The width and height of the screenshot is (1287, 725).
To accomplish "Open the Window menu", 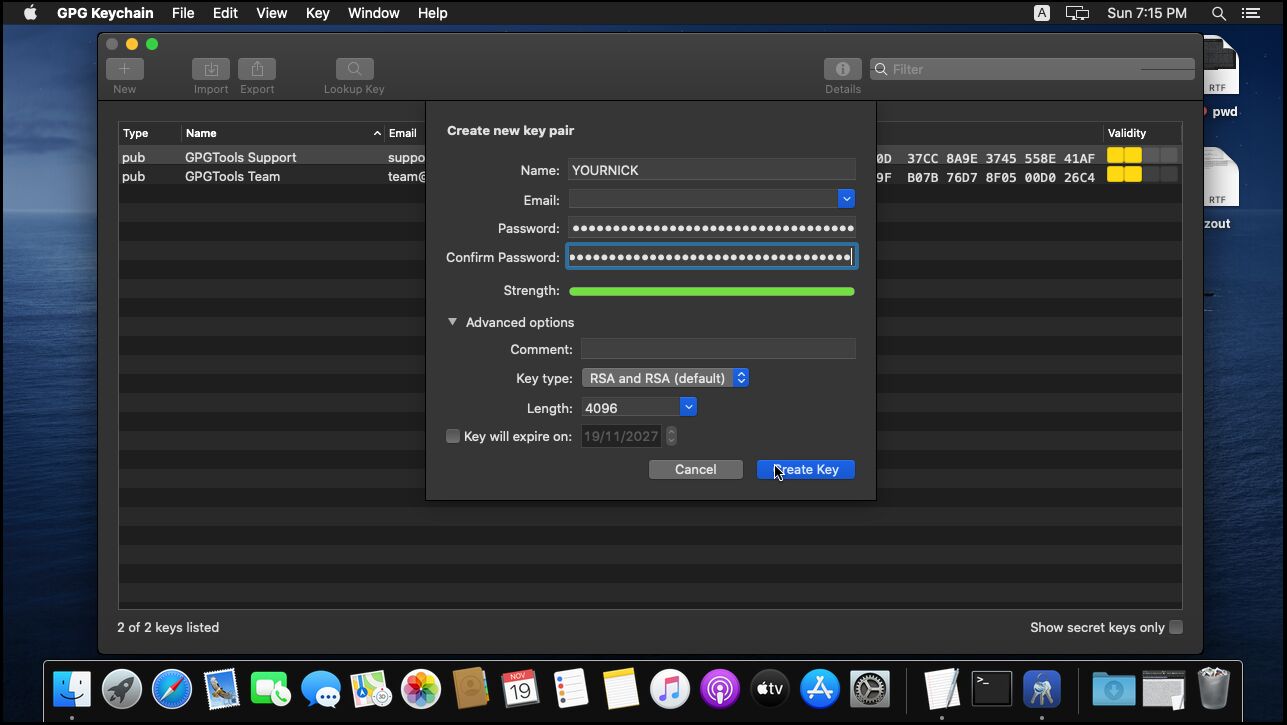I will coord(371,13).
